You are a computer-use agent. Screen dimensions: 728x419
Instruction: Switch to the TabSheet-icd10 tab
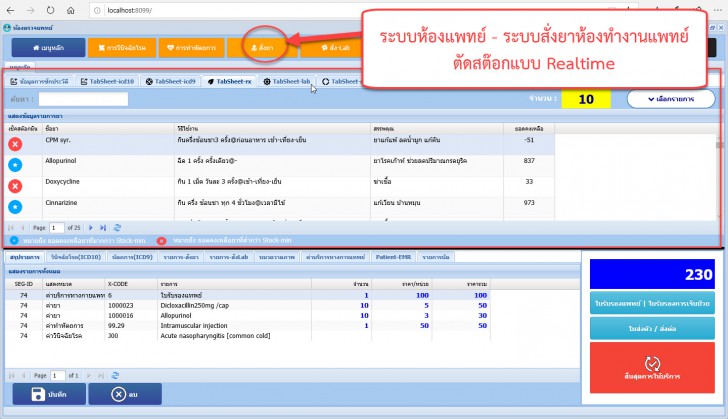coord(107,81)
